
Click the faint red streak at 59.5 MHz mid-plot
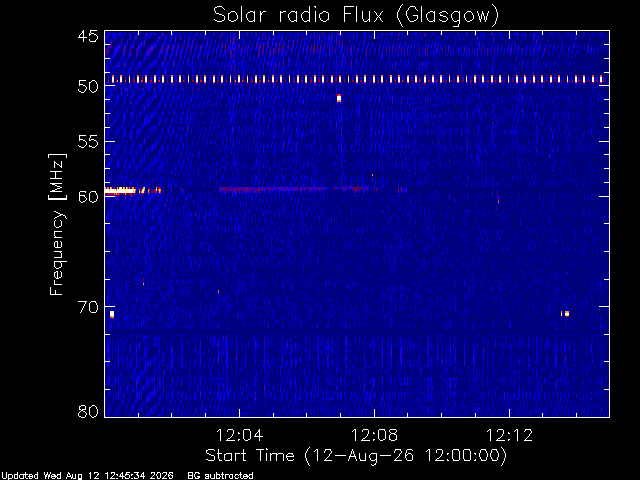pos(294,189)
